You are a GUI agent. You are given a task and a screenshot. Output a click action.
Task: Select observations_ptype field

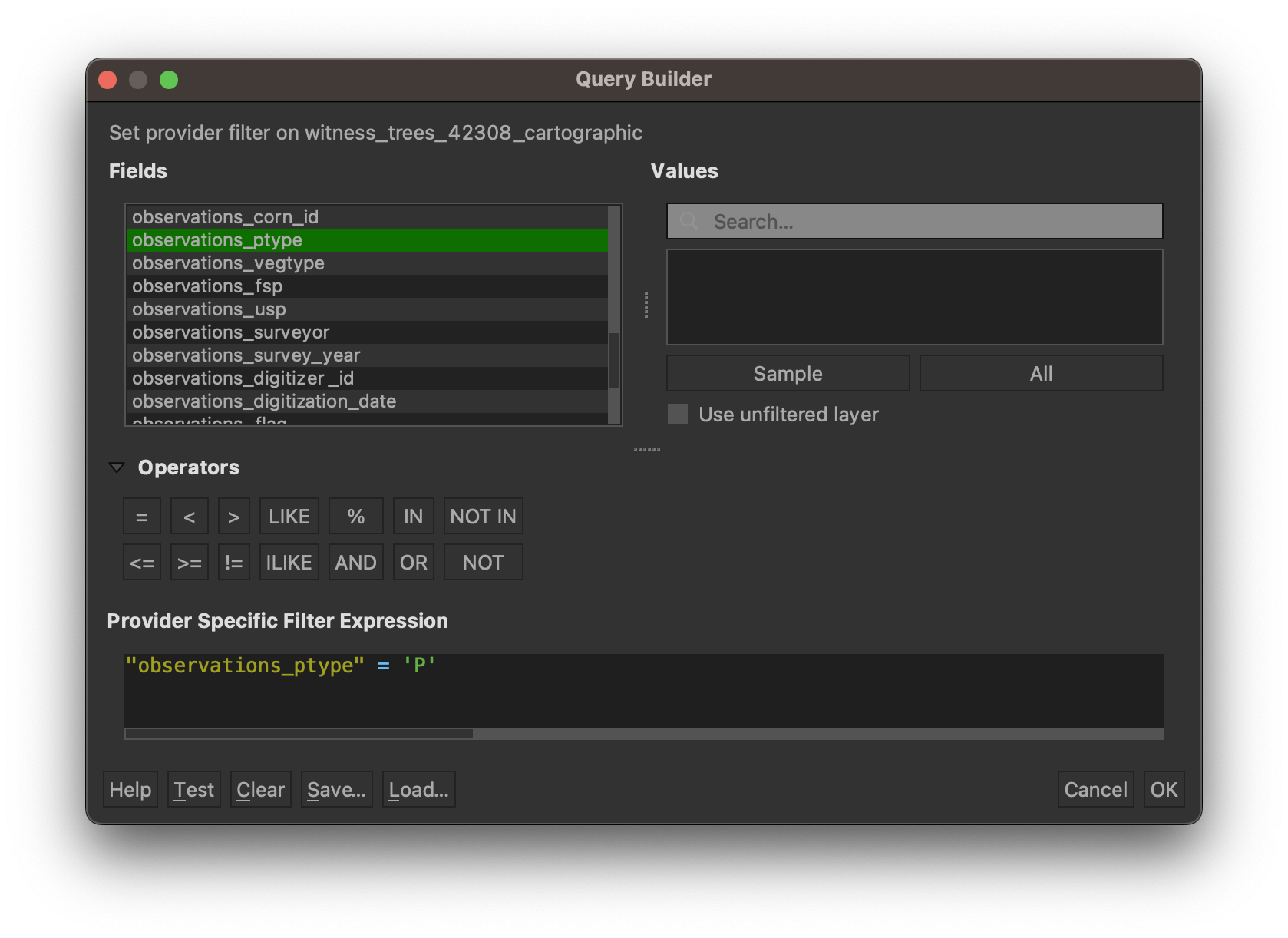coord(367,240)
